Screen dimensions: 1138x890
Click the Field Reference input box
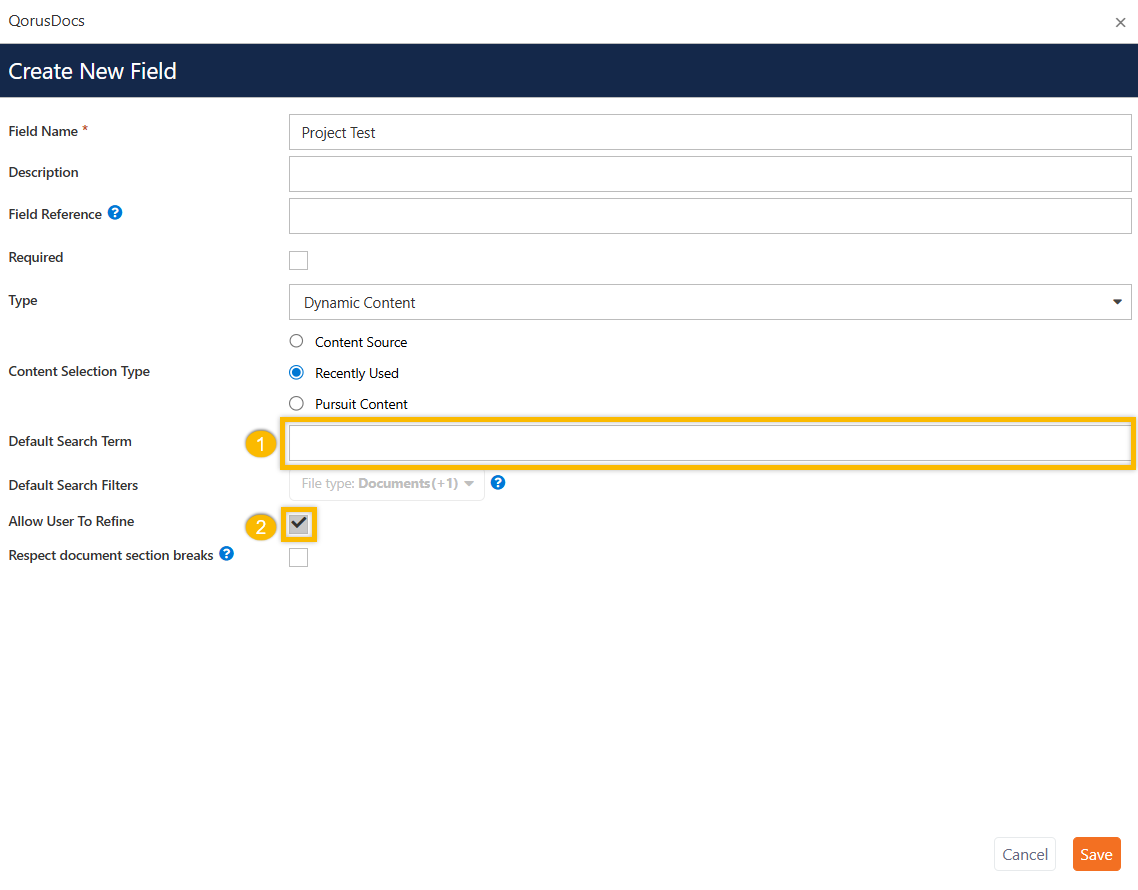[709, 215]
